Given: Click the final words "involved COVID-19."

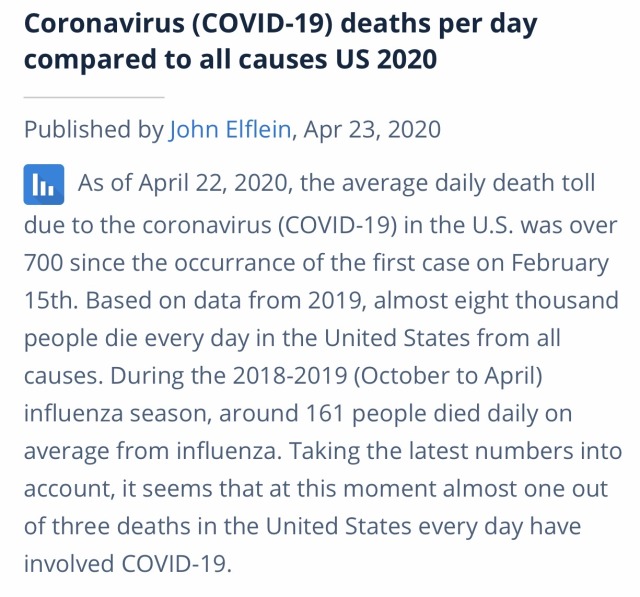Looking at the screenshot, I should [128, 564].
